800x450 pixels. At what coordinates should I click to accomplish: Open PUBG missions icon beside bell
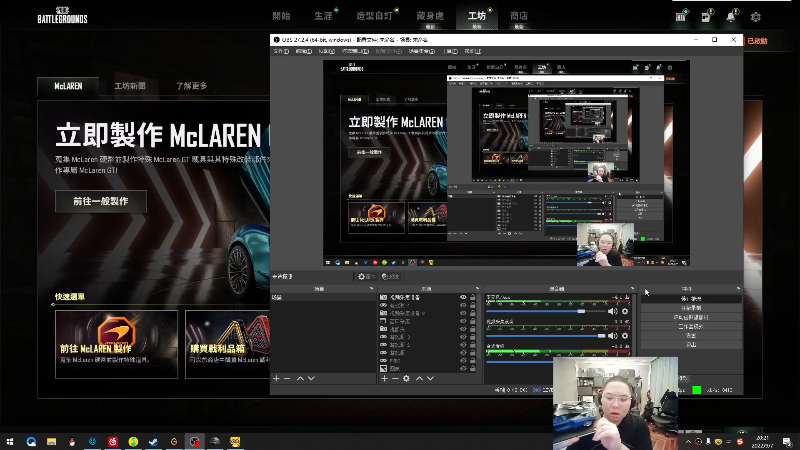(x=706, y=16)
